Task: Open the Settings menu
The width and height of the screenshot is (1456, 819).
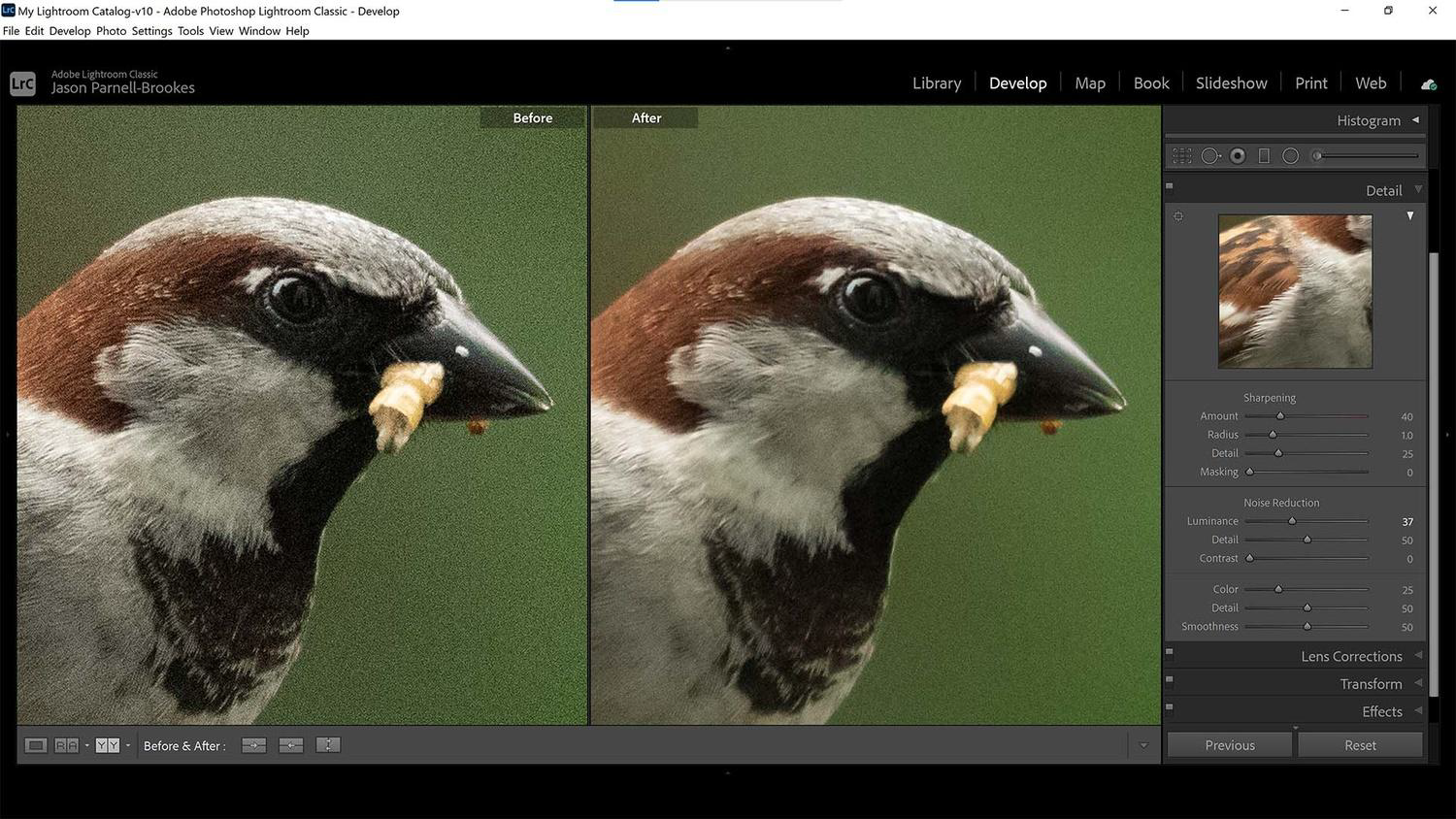Action: (151, 31)
